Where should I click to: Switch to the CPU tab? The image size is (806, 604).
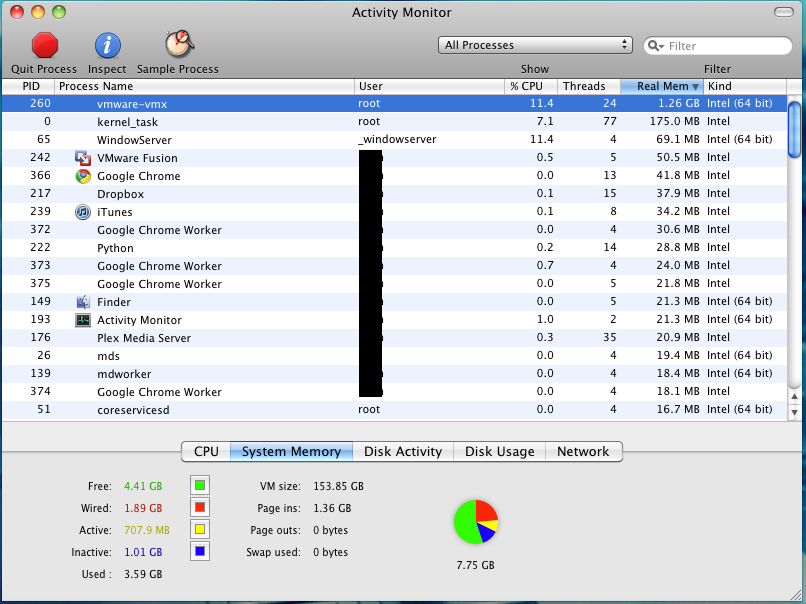pyautogui.click(x=206, y=451)
